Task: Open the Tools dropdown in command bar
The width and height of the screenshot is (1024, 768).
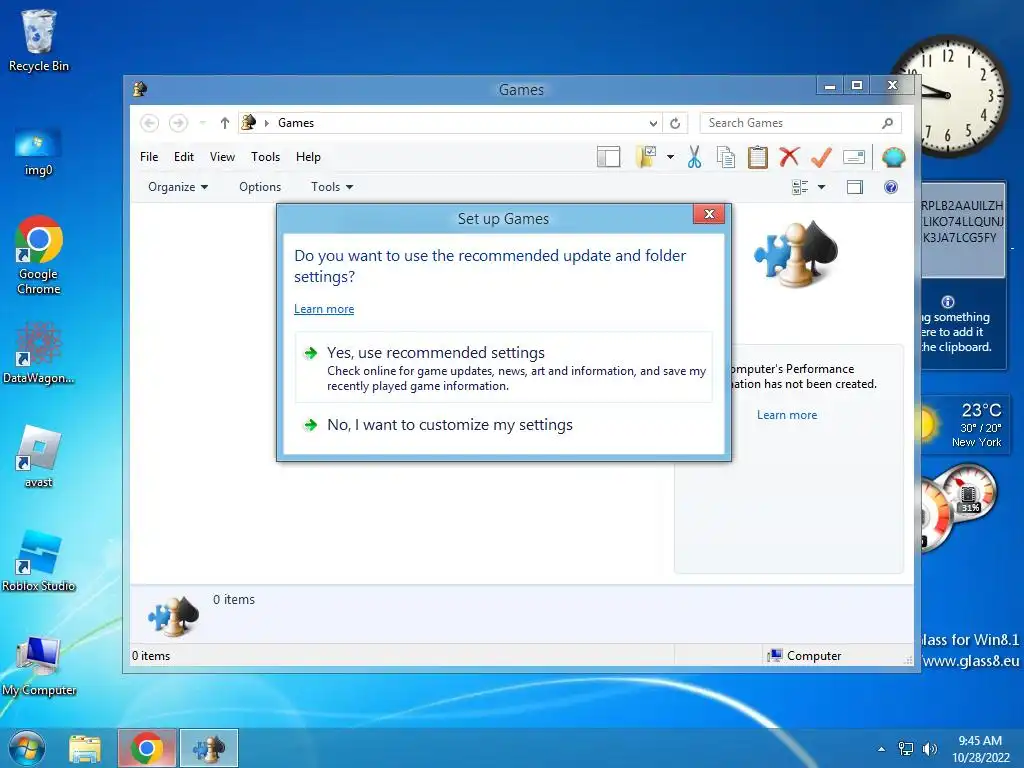Action: point(332,187)
